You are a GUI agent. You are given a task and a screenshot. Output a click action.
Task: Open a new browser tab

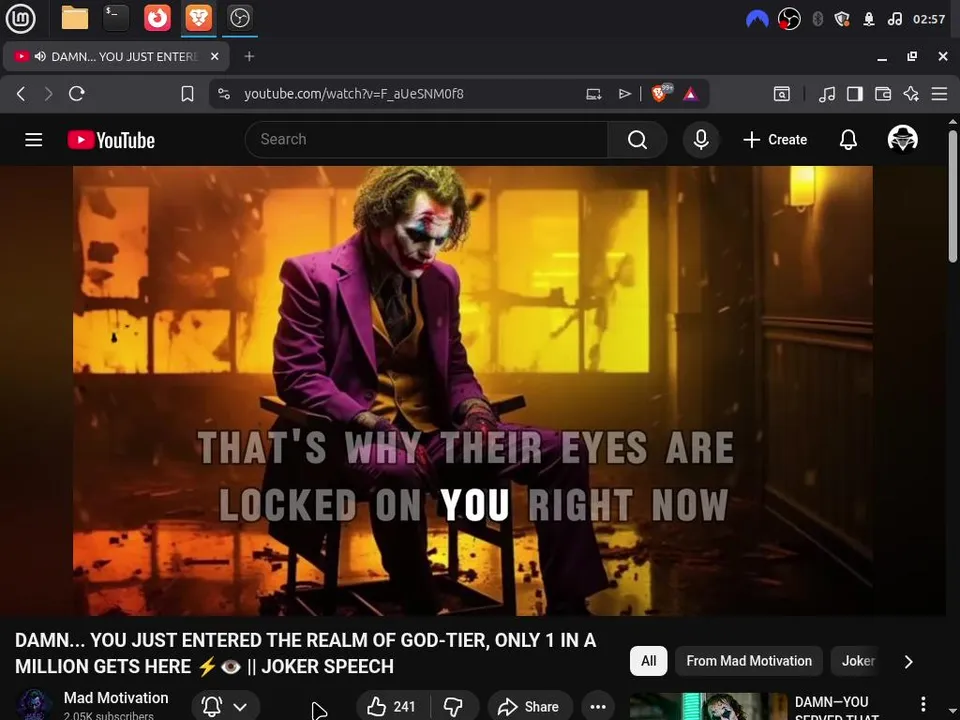click(x=249, y=56)
